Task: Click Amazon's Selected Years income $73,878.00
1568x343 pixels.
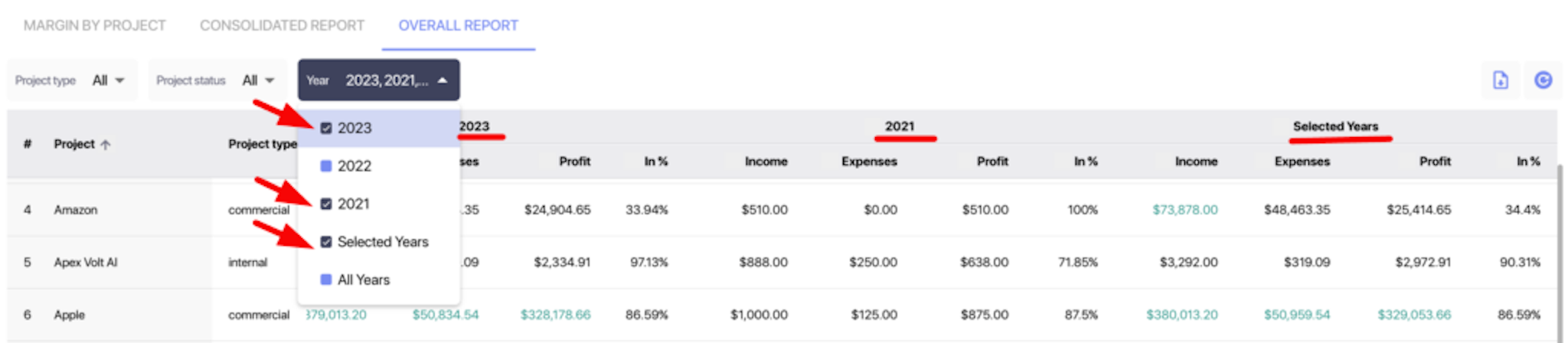Action: coord(1185,210)
